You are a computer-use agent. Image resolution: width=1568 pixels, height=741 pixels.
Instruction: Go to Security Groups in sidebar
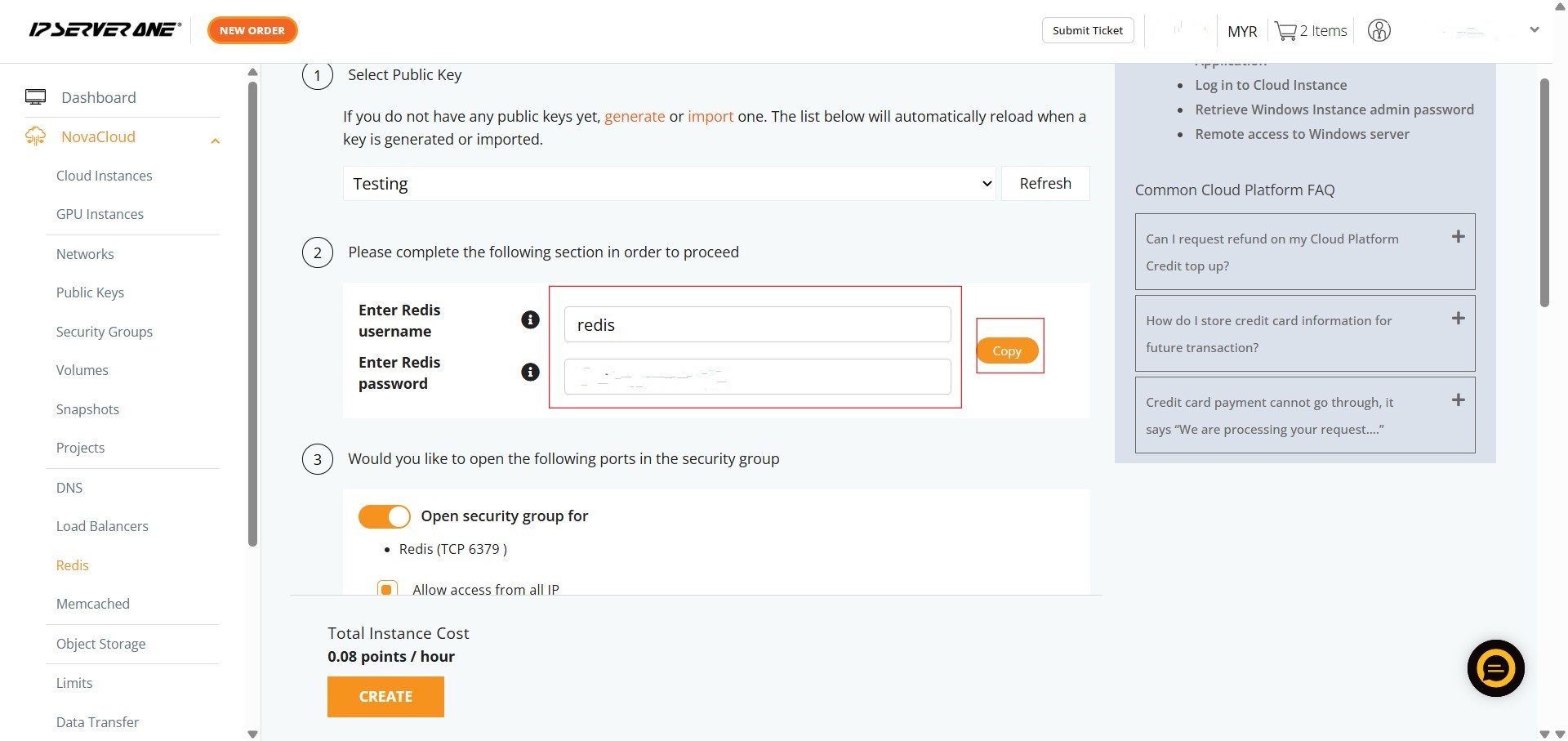(104, 332)
